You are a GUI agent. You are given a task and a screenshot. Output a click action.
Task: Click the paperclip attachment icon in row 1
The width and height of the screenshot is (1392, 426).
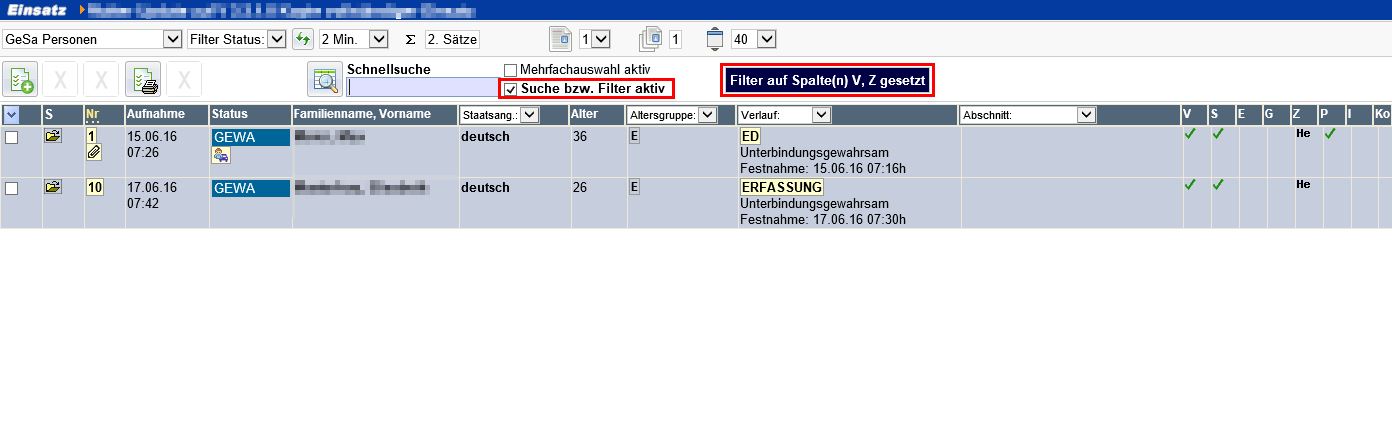(94, 152)
